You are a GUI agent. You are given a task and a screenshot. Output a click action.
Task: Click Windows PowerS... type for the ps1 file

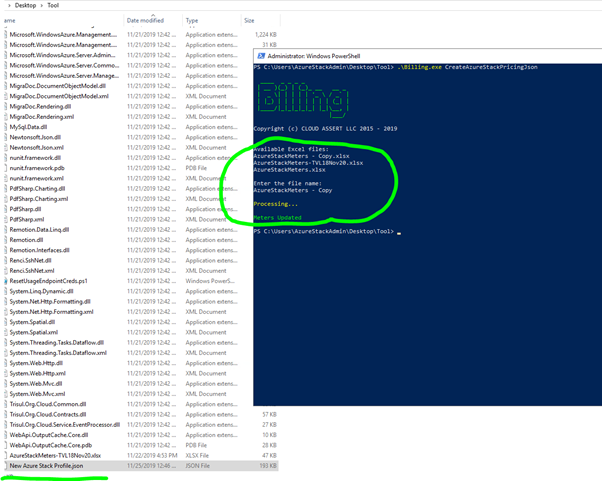210,281
